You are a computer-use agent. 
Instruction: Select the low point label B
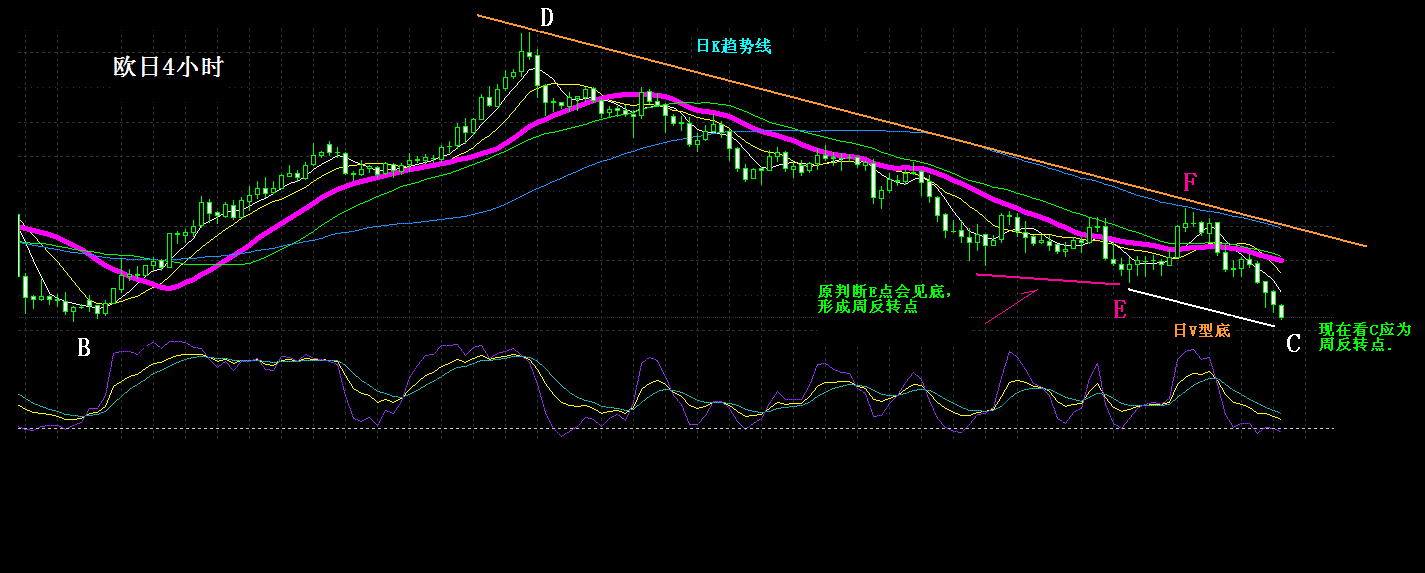85,348
